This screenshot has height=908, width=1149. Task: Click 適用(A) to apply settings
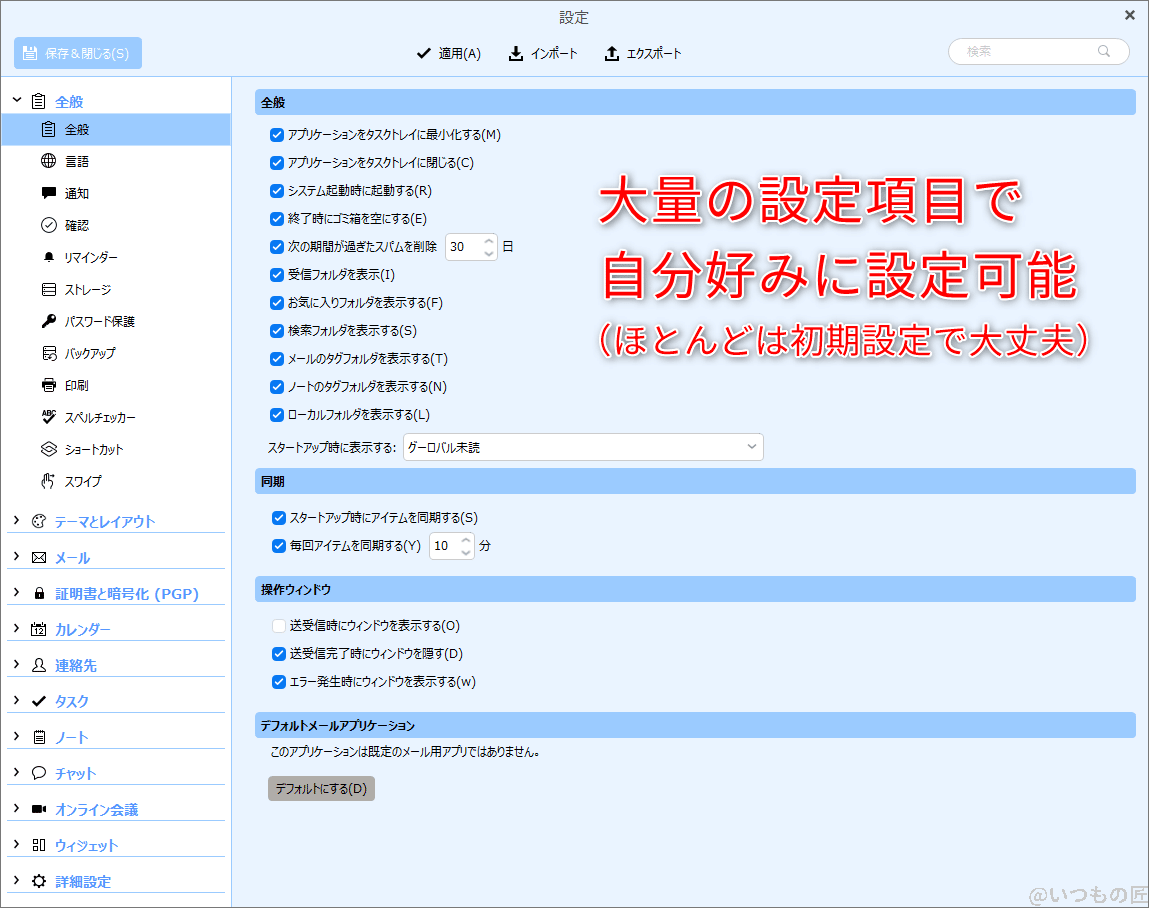[449, 53]
